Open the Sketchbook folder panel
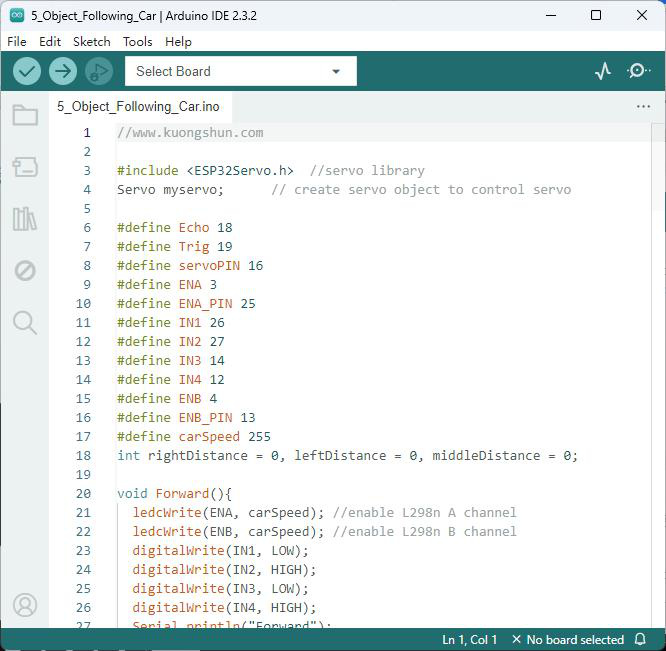The height and width of the screenshot is (651, 666). pos(25,115)
